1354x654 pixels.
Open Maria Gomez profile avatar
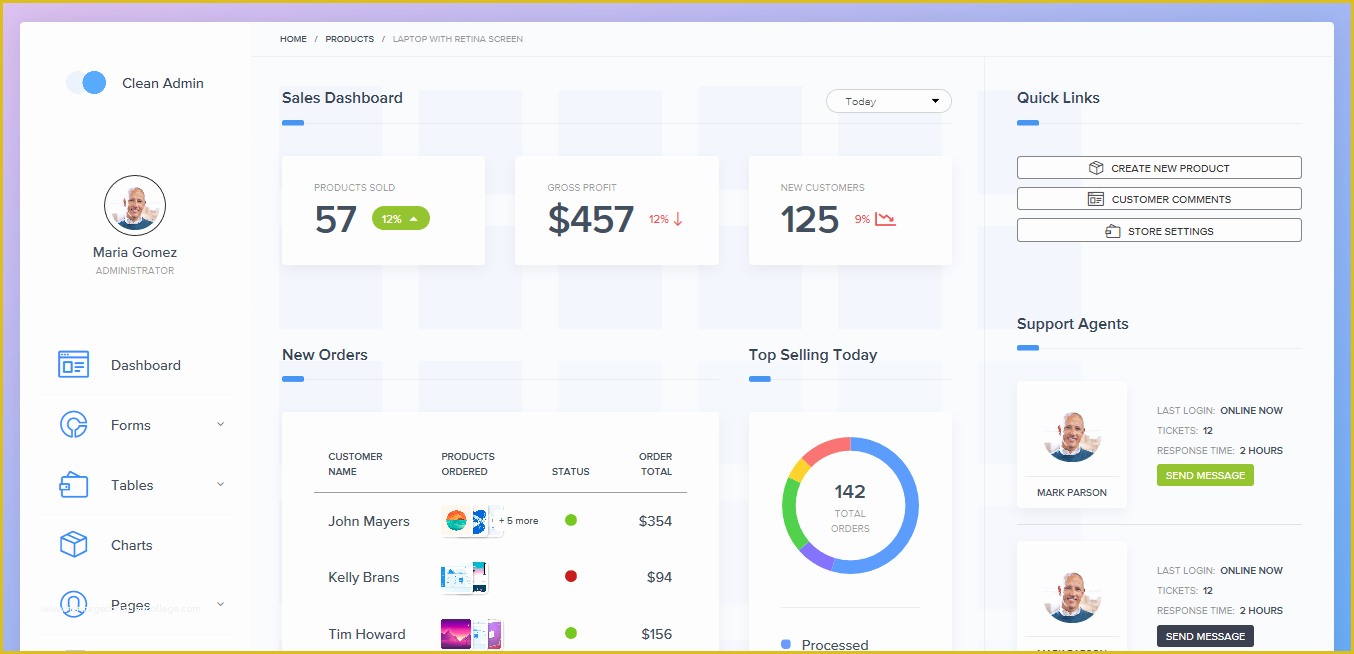(x=135, y=206)
